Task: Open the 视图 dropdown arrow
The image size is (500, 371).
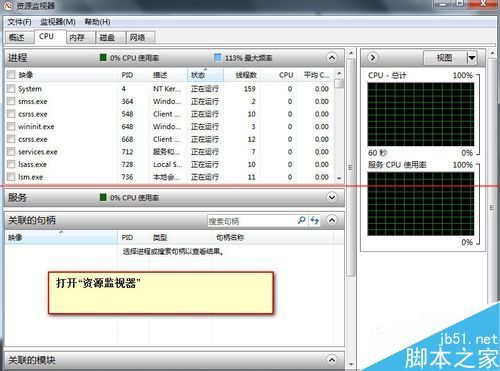Action: [x=471, y=58]
